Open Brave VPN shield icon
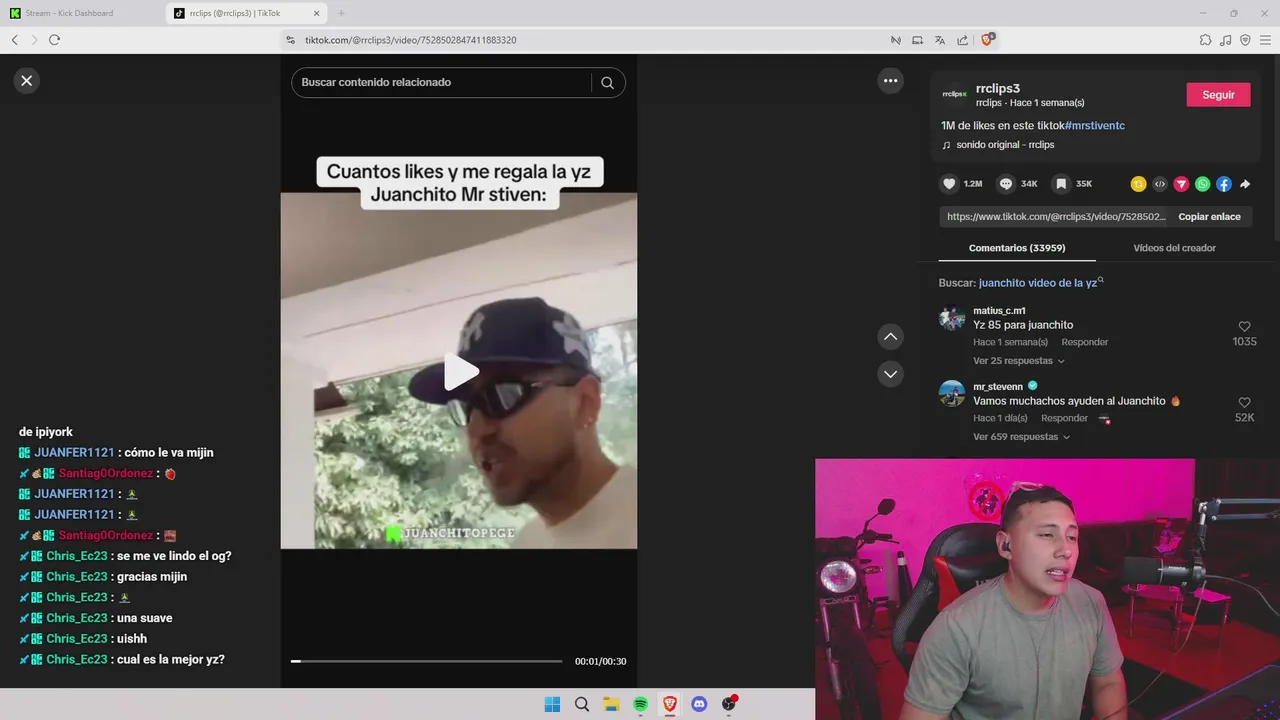 coord(1245,40)
